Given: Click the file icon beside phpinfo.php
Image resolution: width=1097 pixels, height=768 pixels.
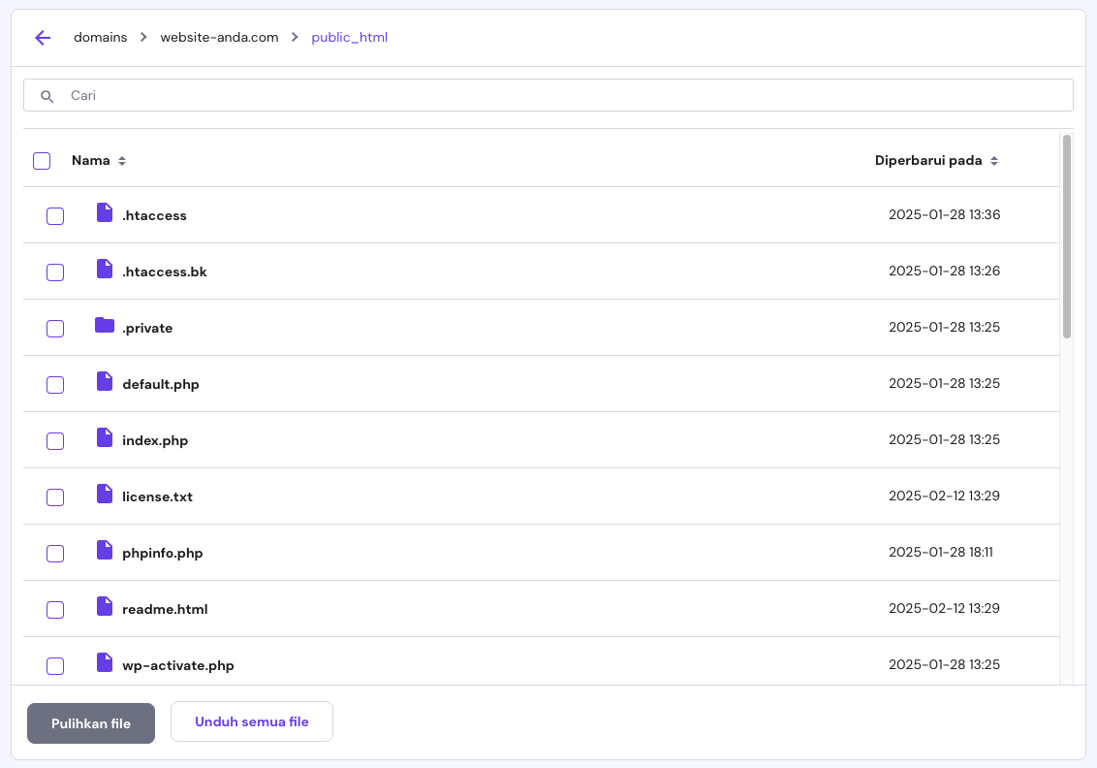Looking at the screenshot, I should pyautogui.click(x=103, y=552).
